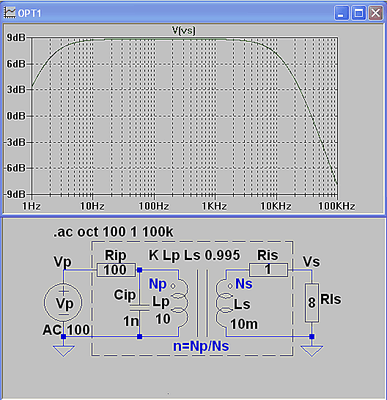
Task: Click the 10Hz frequency label
Action: point(92,206)
